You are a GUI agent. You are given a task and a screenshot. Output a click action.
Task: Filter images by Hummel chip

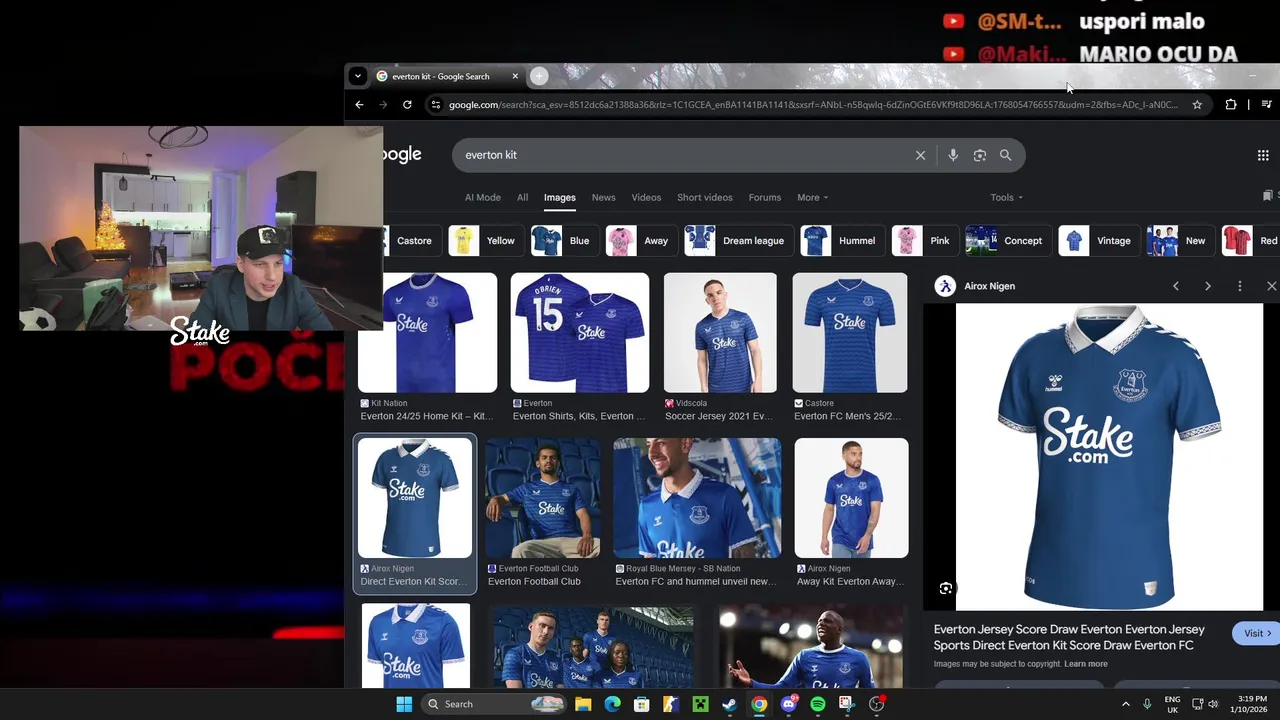click(x=842, y=241)
